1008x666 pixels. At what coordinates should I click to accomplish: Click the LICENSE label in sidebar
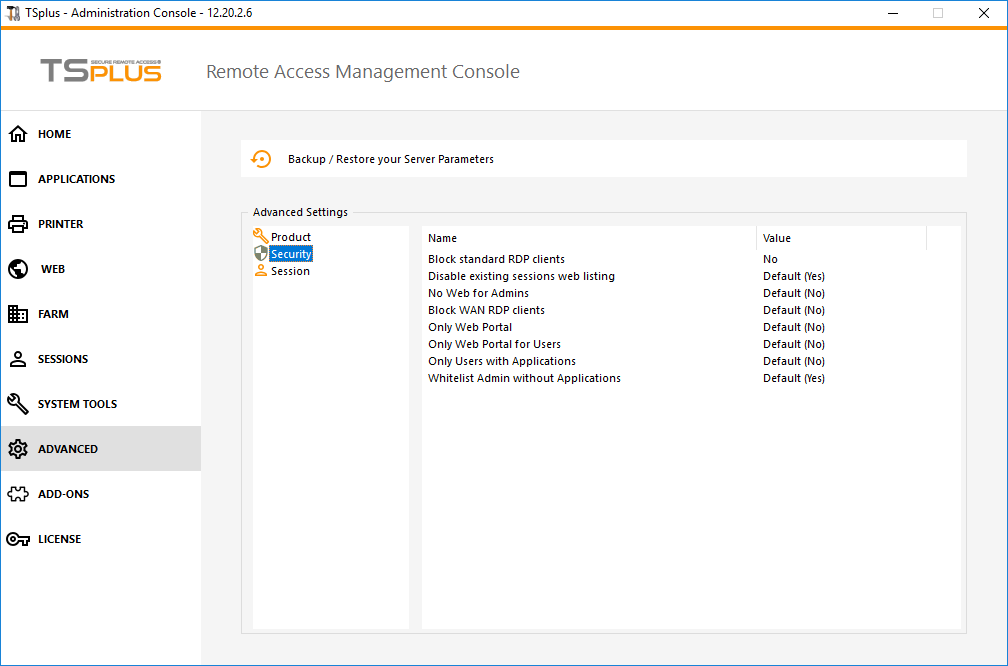pos(59,539)
